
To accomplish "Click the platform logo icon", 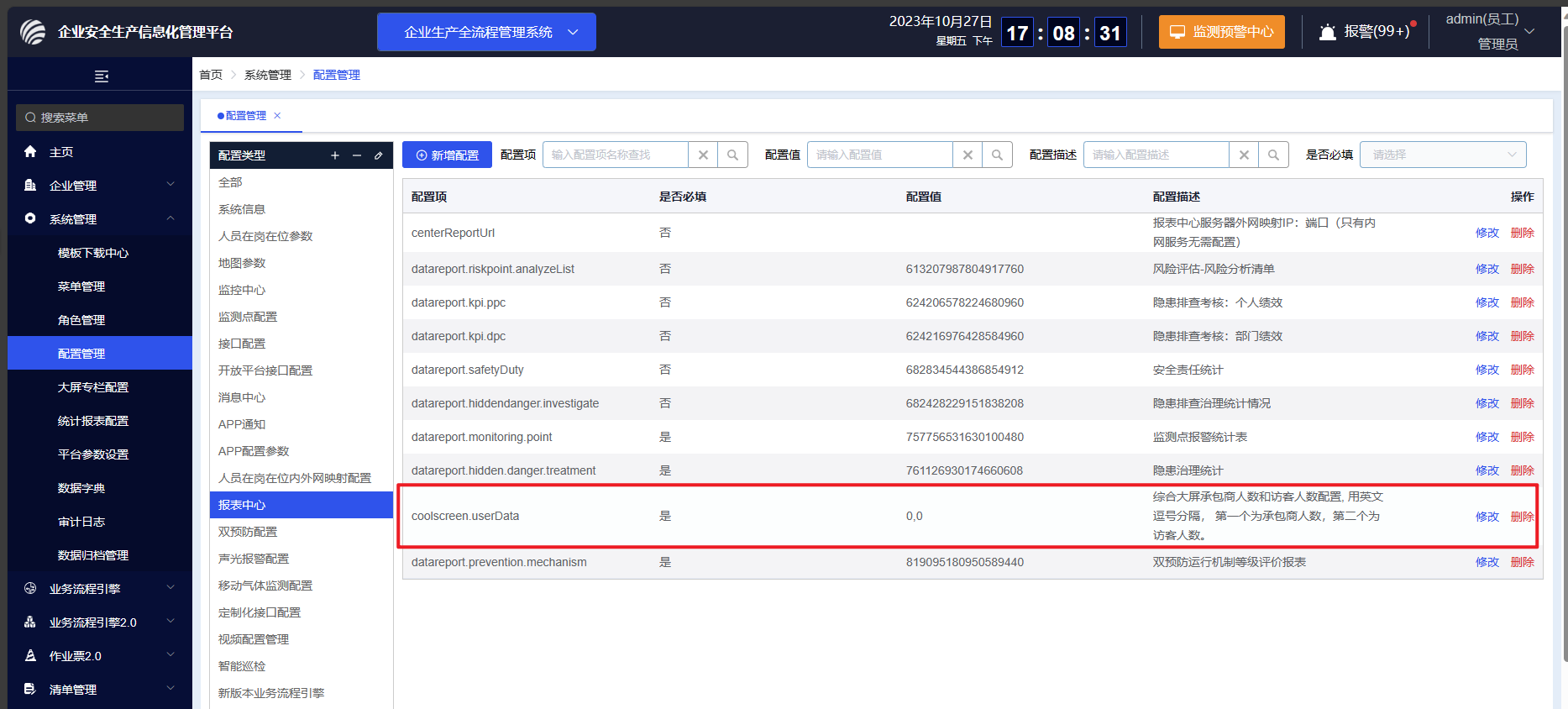I will pos(33,32).
